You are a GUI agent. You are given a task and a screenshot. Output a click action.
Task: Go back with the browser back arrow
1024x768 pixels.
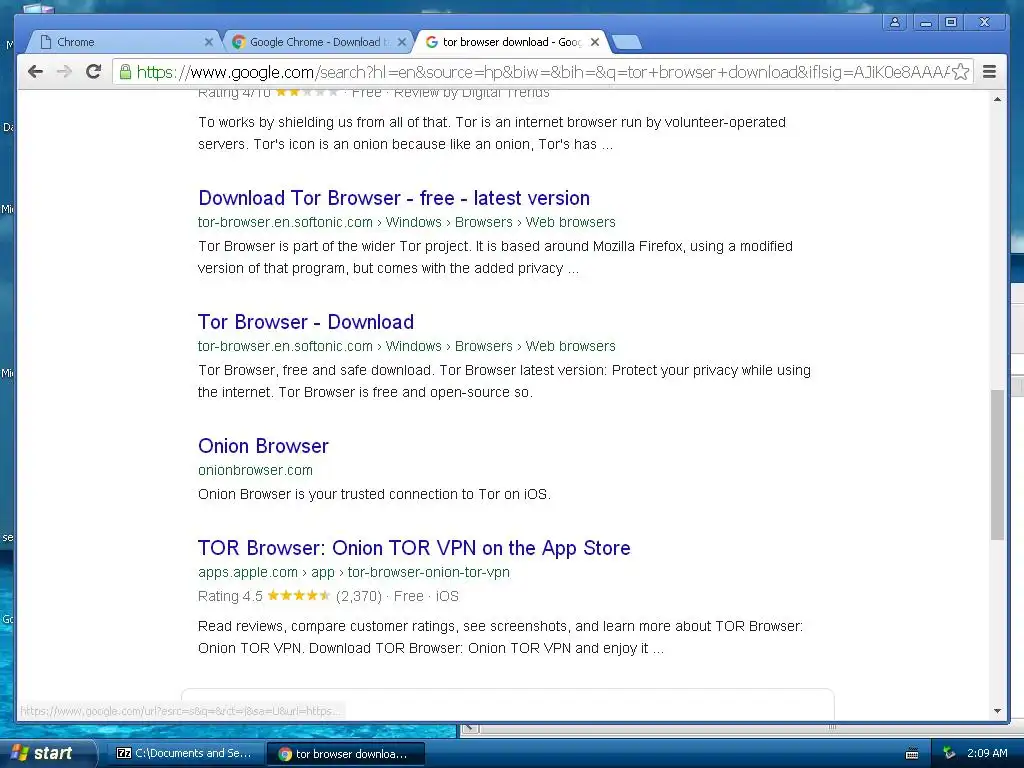coord(35,72)
